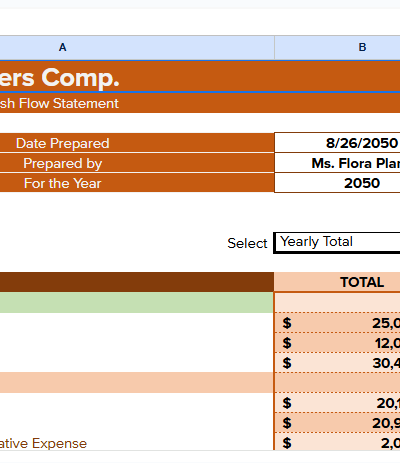Click the amount cell starting with 12,0
Screen dimensions: 400x463
point(337,343)
